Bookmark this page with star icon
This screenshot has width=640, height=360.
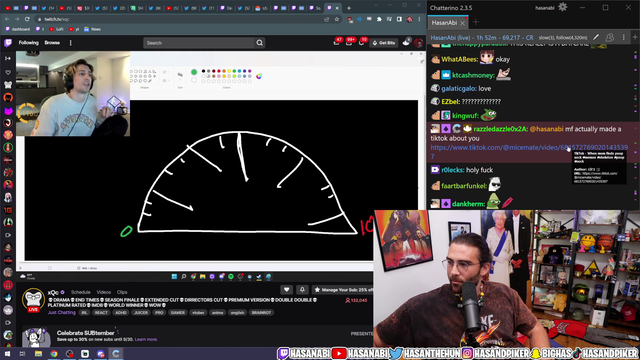click(x=337, y=19)
